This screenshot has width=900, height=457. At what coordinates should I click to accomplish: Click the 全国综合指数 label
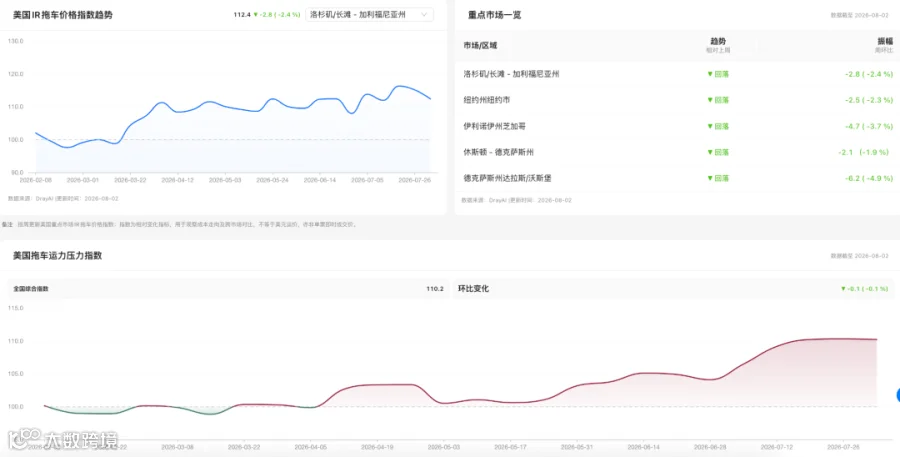click(31, 289)
